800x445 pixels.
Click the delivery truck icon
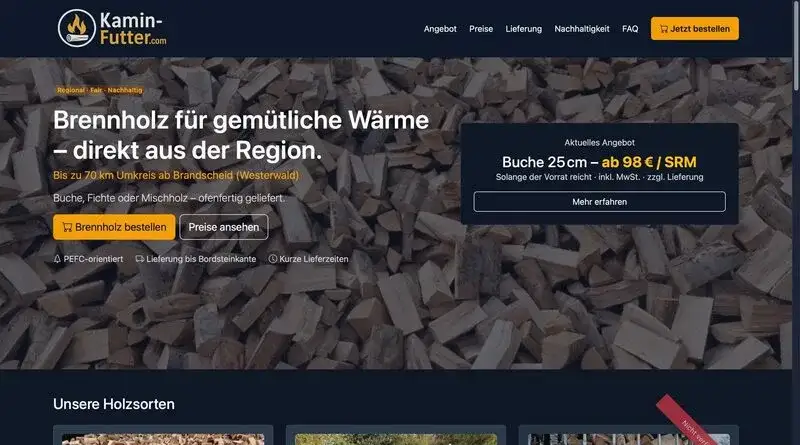(x=139, y=259)
